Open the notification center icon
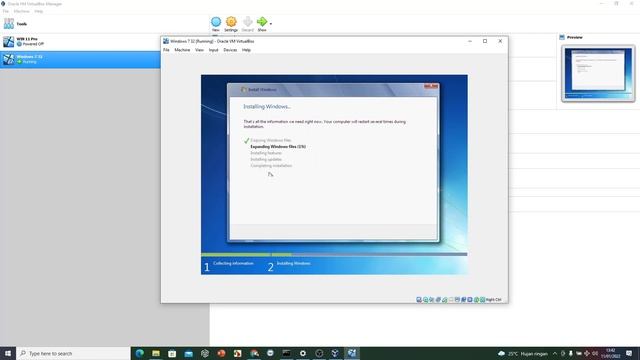The width and height of the screenshot is (640, 360). pos(629,353)
